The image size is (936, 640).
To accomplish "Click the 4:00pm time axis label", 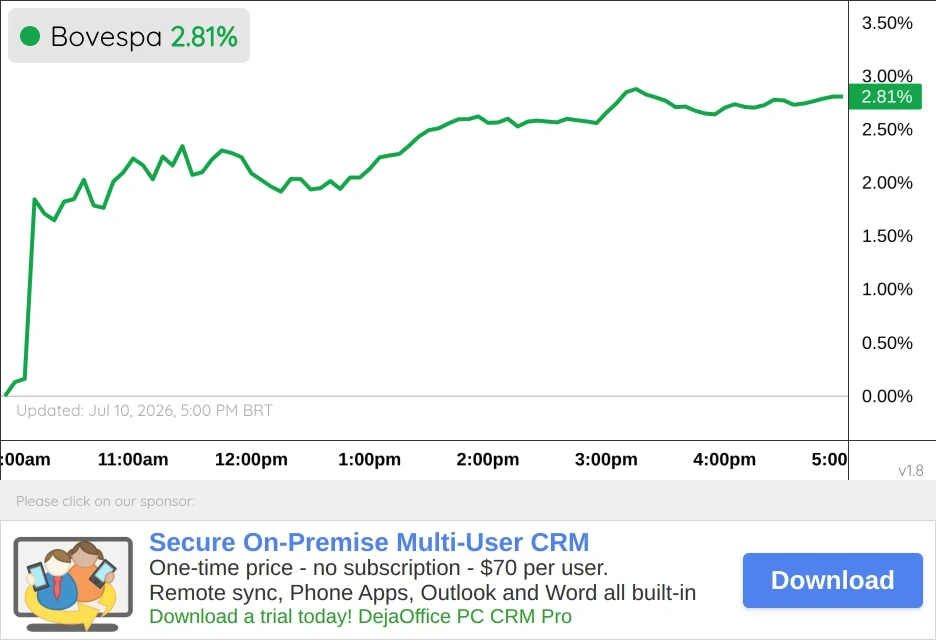I will [x=724, y=459].
